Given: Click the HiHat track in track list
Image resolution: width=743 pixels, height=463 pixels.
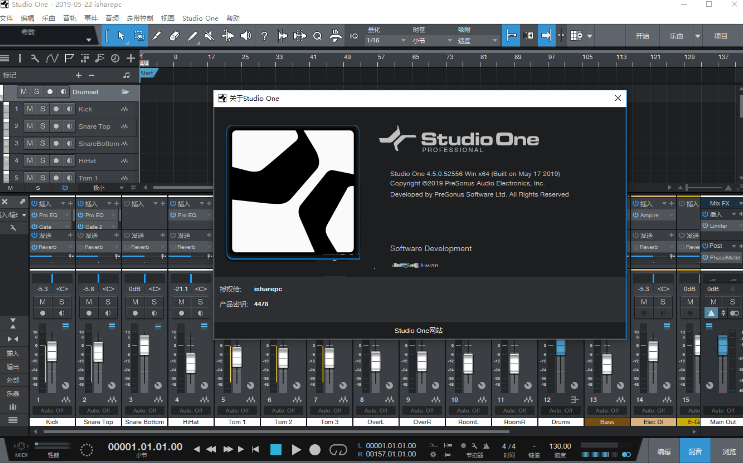Looking at the screenshot, I should (x=88, y=160).
